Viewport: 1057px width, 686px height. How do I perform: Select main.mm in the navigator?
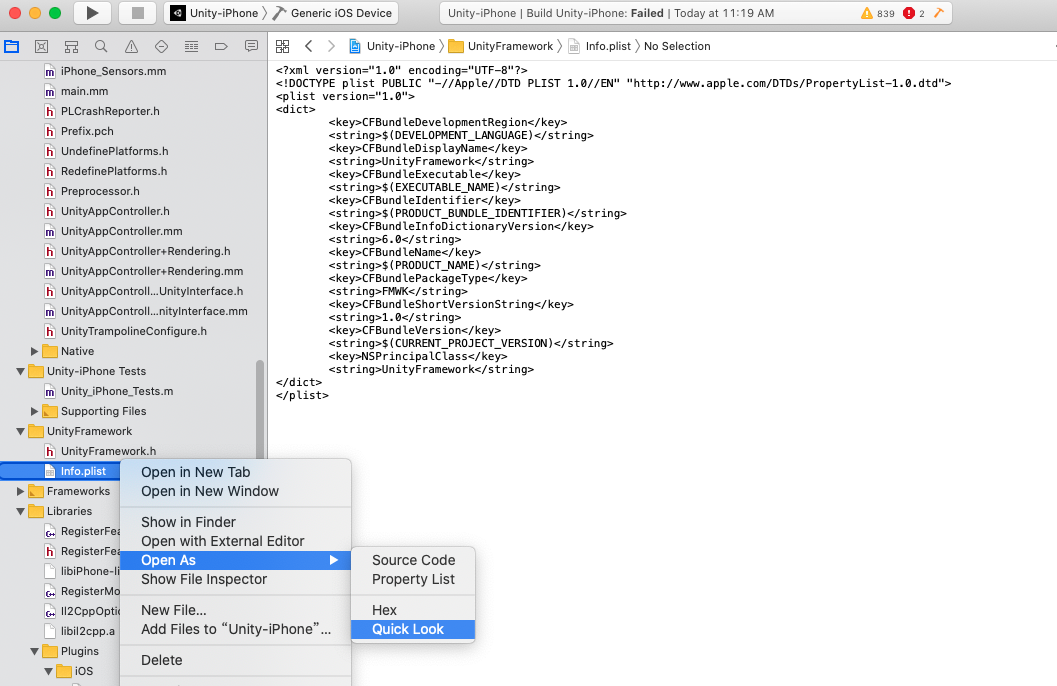[x=84, y=91]
